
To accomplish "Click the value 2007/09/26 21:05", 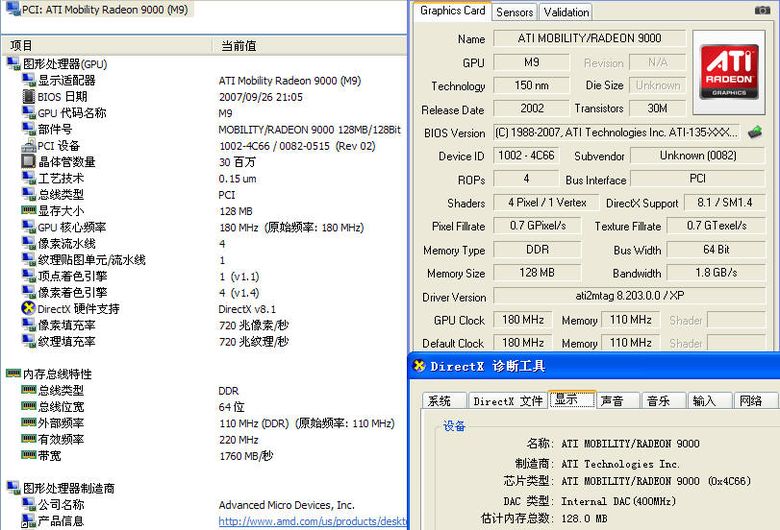I will 261,97.
